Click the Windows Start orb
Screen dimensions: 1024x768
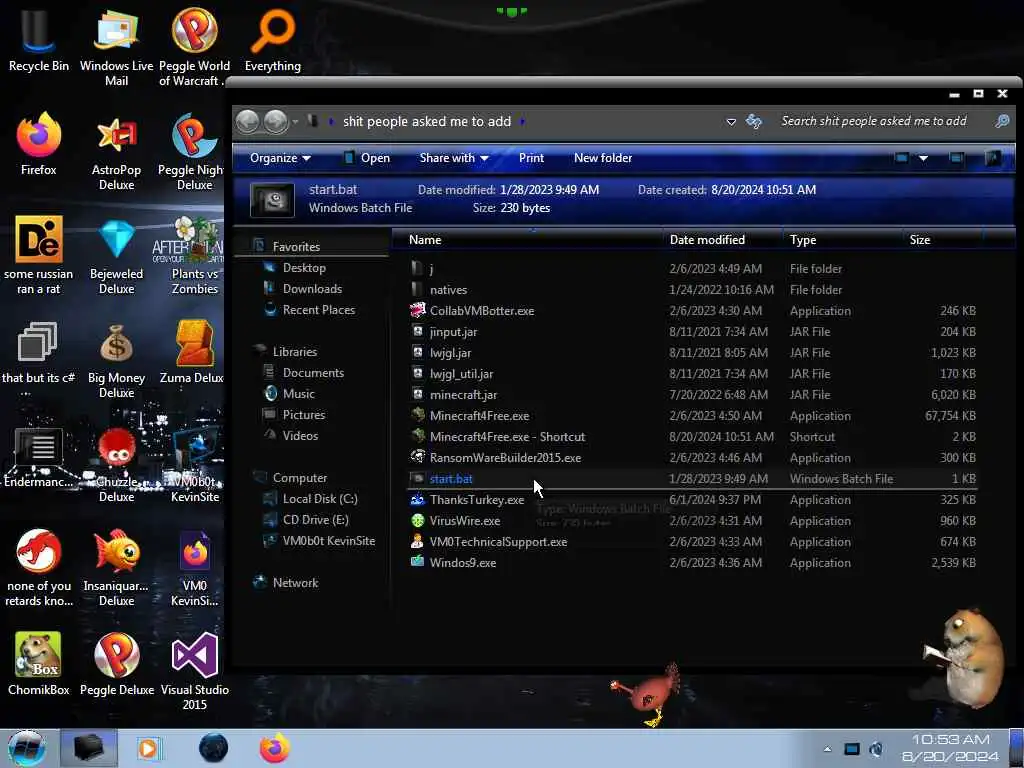(26, 748)
